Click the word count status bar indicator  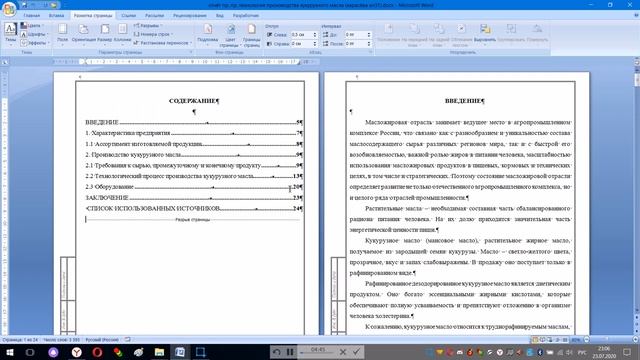(62, 340)
